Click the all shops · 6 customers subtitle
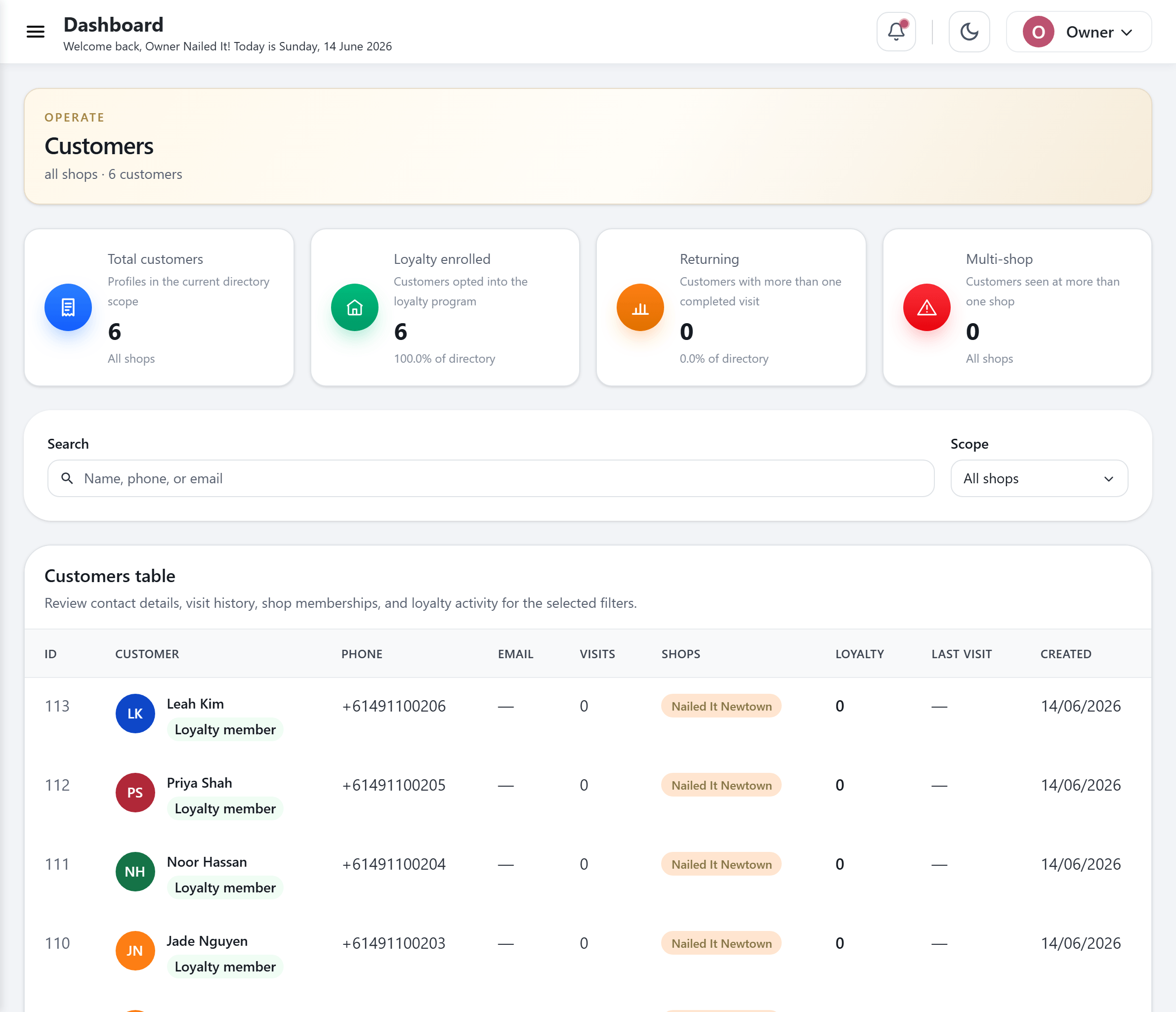1176x1012 pixels. tap(113, 174)
